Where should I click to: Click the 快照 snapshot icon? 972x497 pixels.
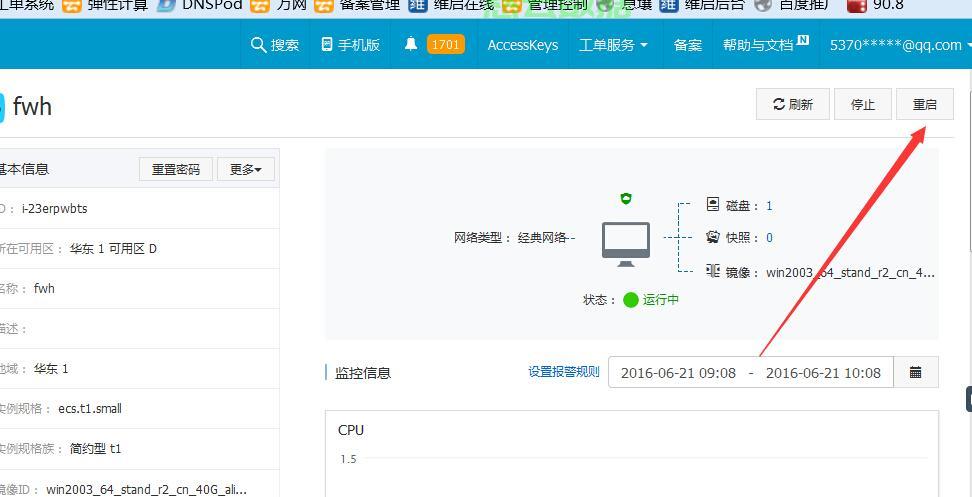713,237
